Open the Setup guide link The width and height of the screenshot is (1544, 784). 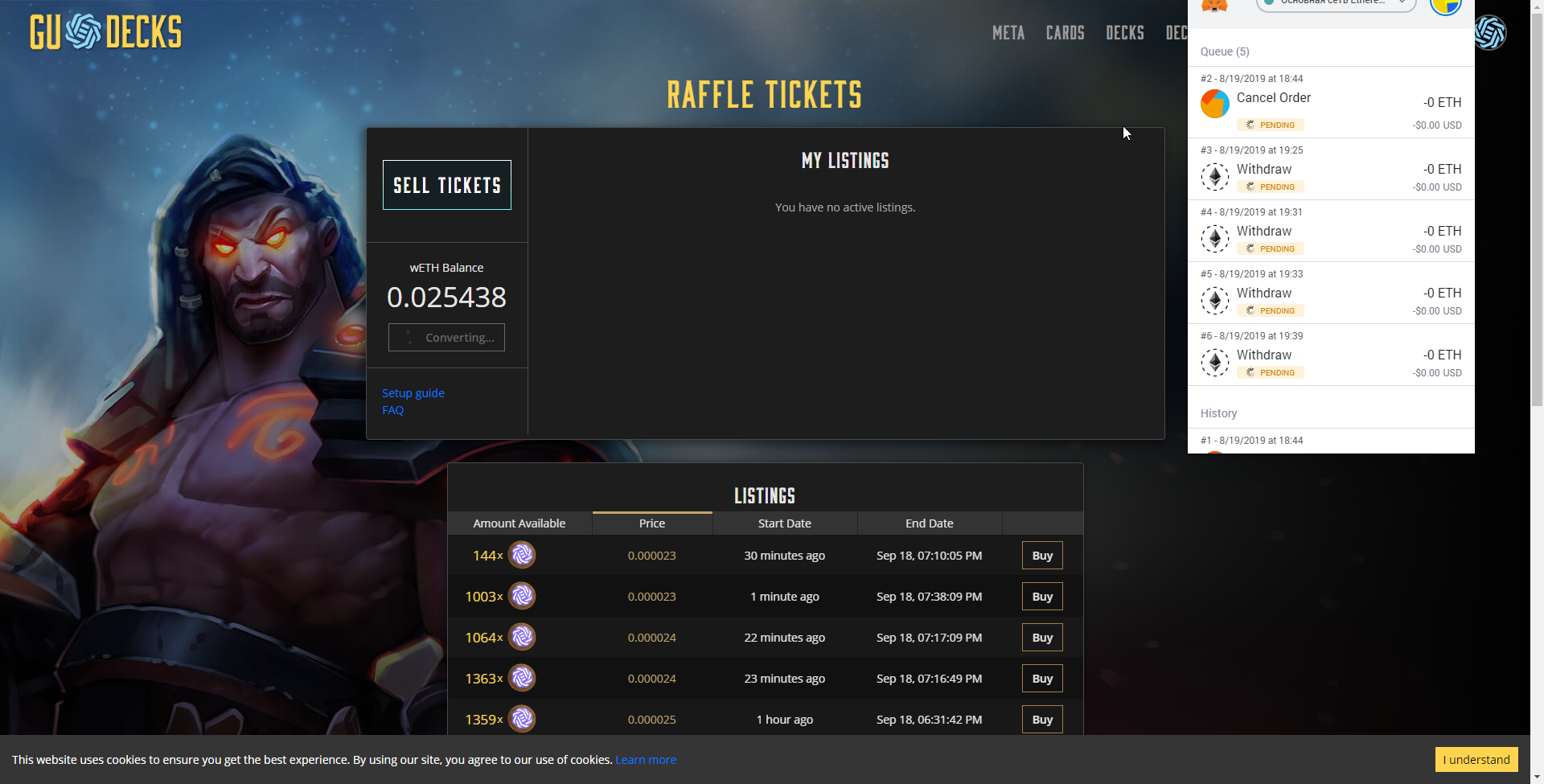(413, 393)
